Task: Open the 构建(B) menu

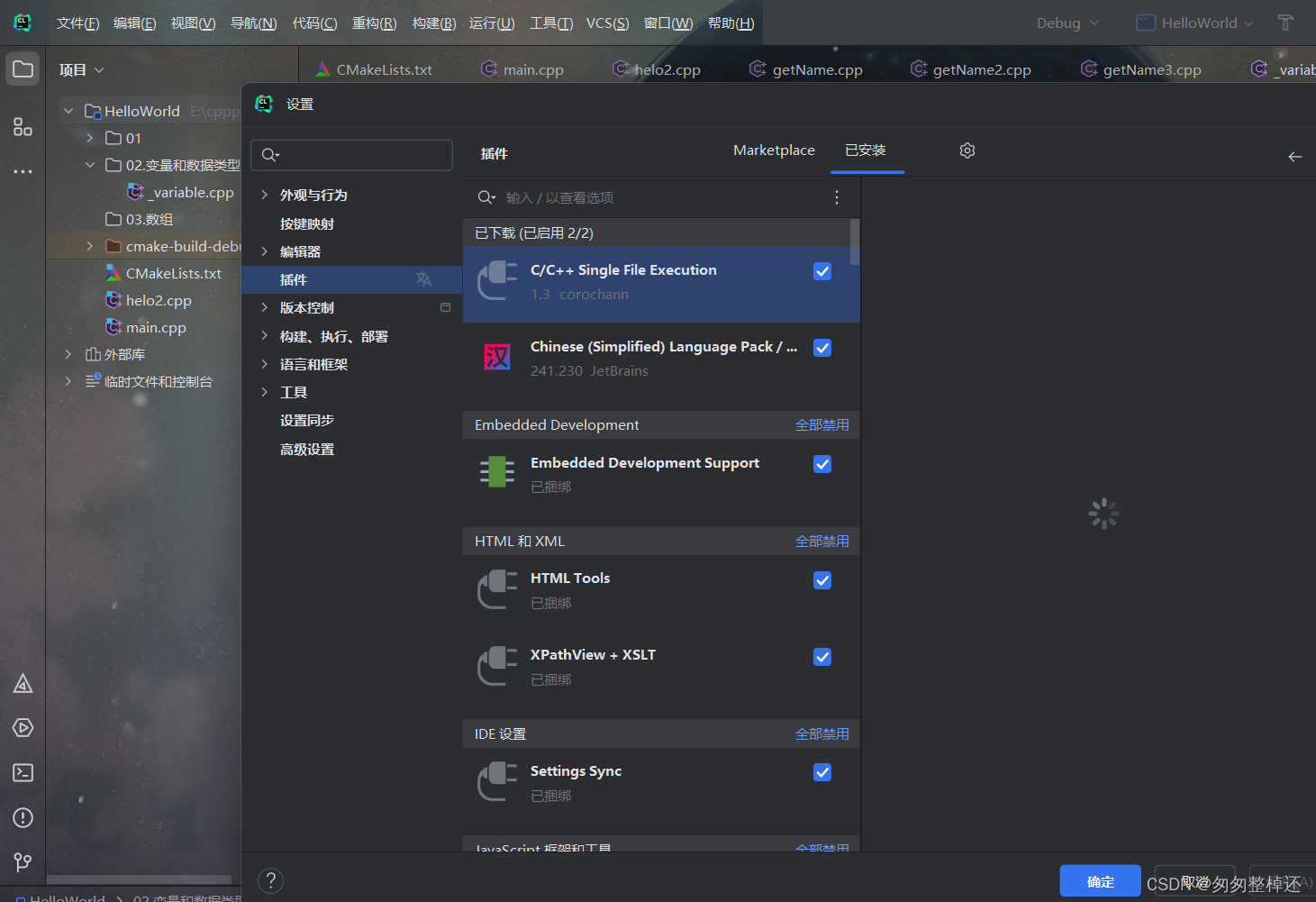Action: pyautogui.click(x=434, y=23)
